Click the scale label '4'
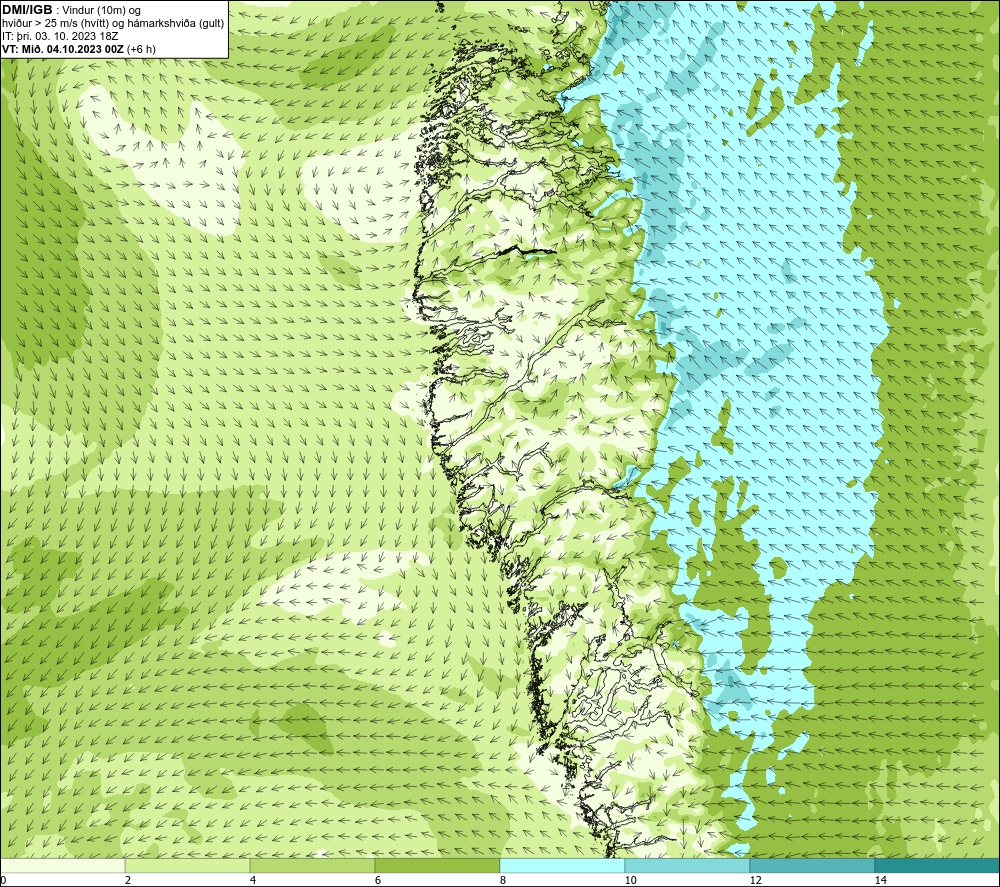 (x=253, y=881)
